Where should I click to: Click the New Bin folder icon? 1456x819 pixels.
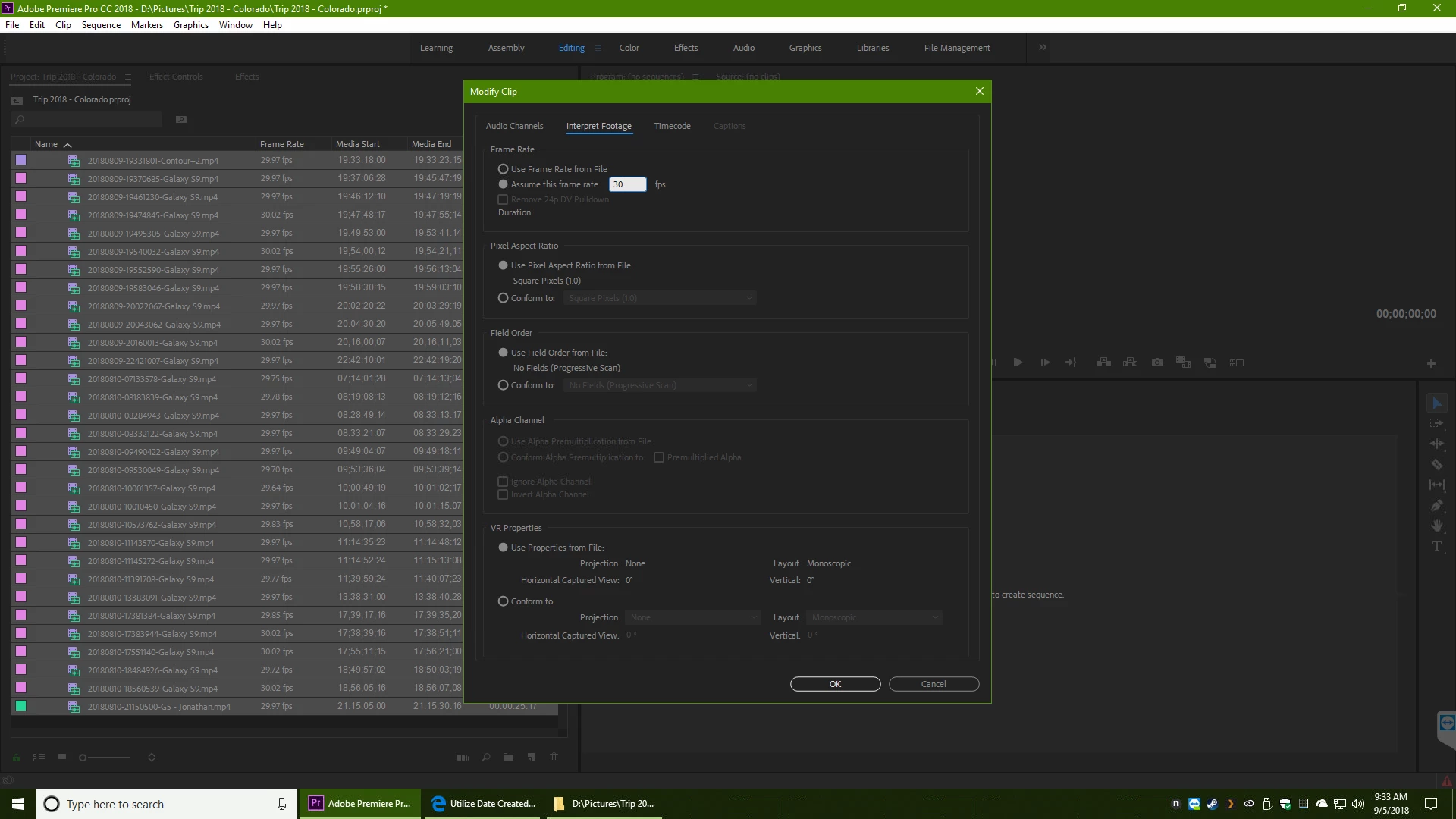(508, 757)
